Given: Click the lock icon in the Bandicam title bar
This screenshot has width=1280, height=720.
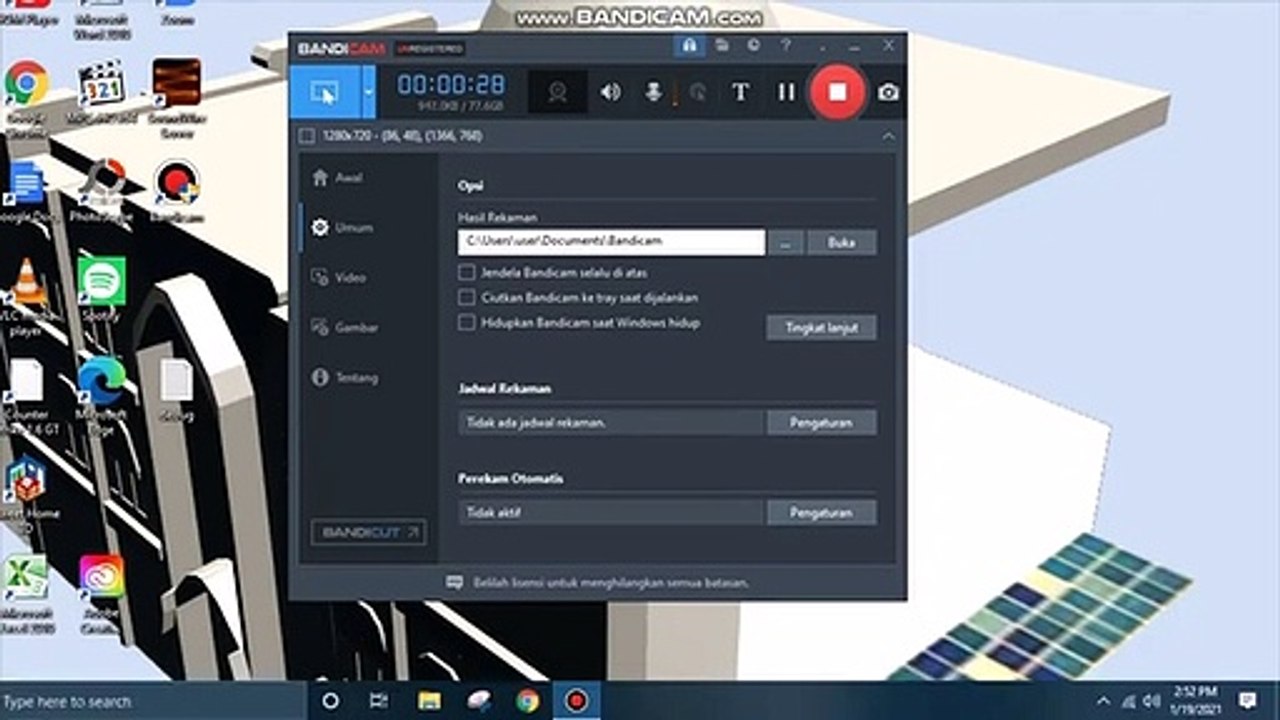Looking at the screenshot, I should [x=689, y=46].
